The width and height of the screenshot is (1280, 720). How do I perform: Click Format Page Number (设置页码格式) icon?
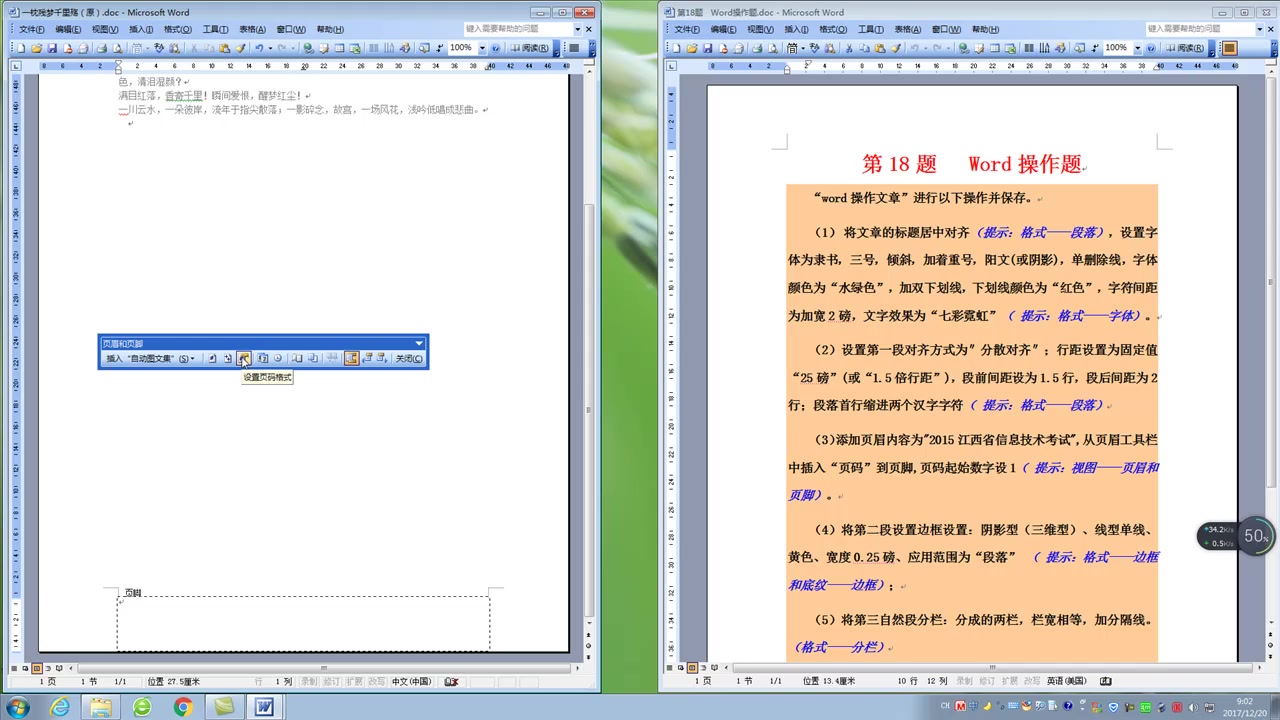[244, 358]
